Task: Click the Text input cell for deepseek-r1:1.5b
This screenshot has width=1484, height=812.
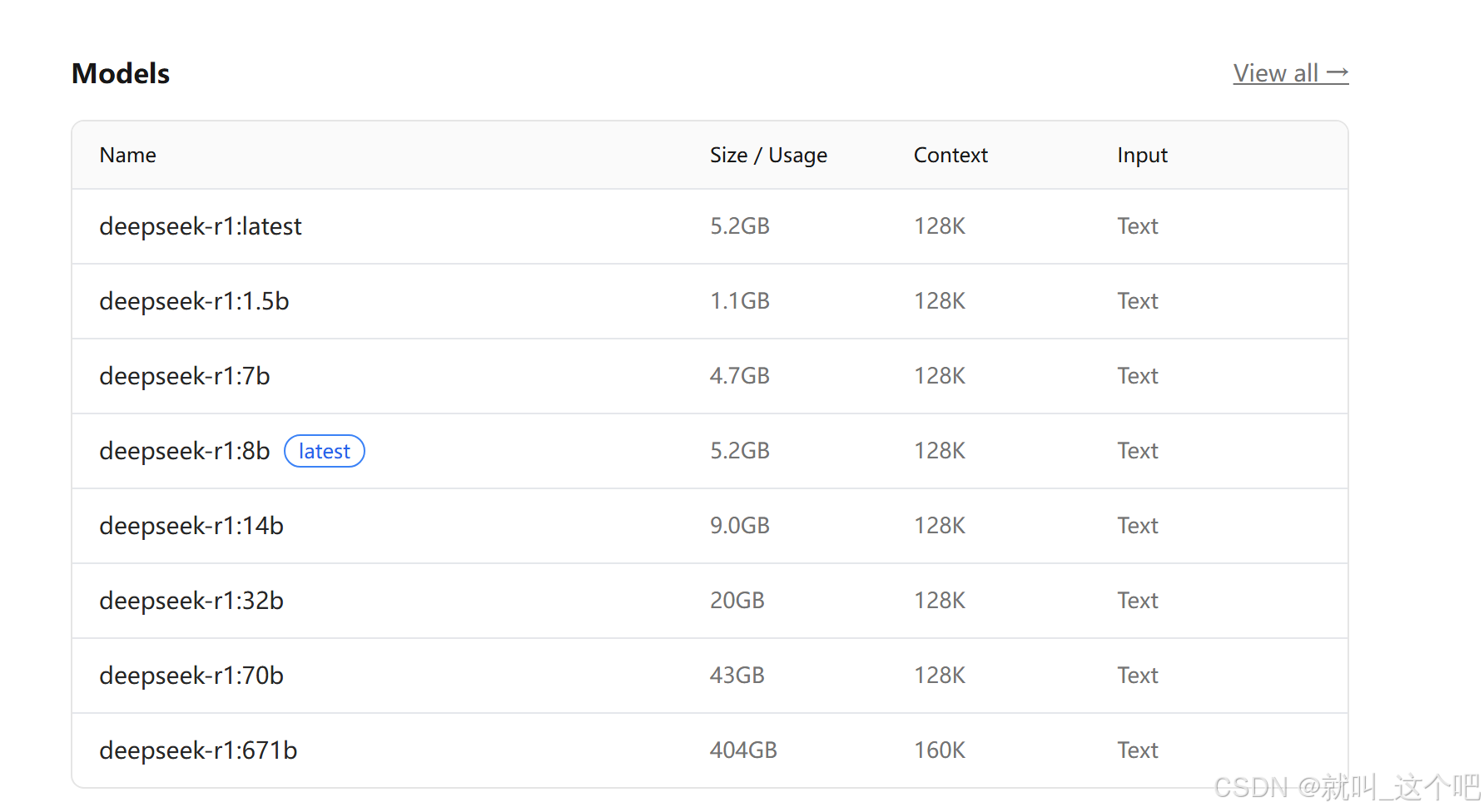Action: tap(1138, 301)
